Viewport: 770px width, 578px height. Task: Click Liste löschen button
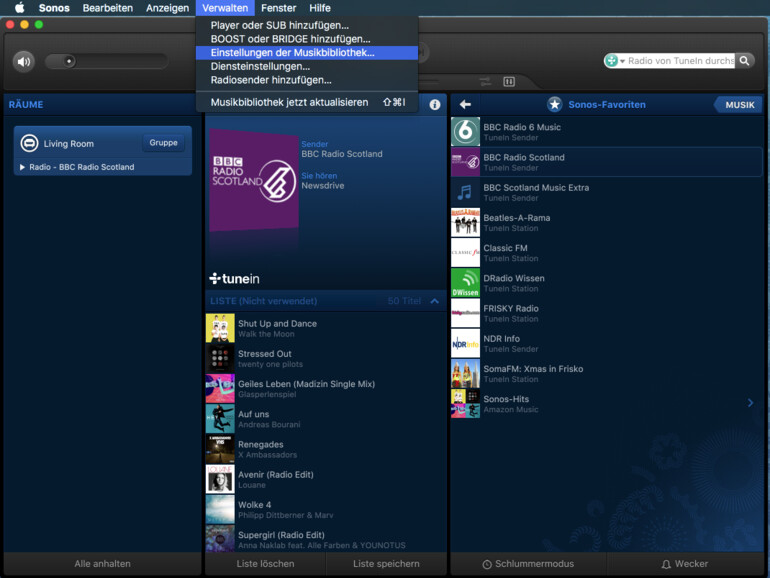pos(265,564)
